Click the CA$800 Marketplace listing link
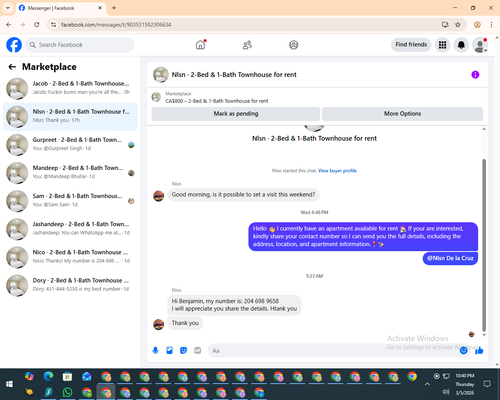 pos(217,101)
